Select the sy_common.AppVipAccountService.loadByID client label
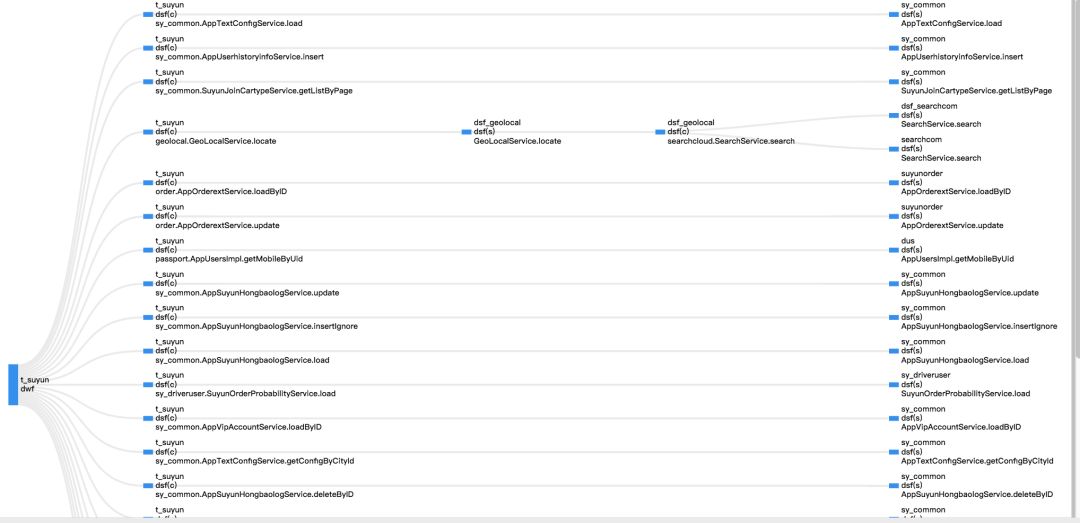The height and width of the screenshot is (523, 1080). (238, 428)
